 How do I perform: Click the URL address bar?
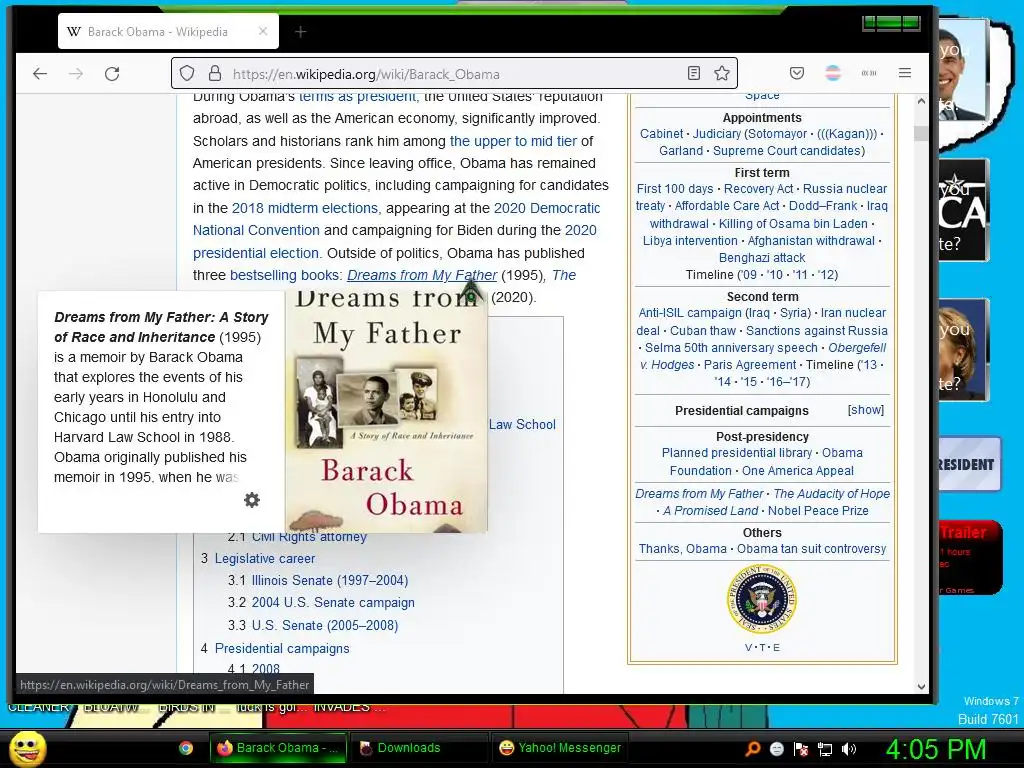[x=454, y=74]
